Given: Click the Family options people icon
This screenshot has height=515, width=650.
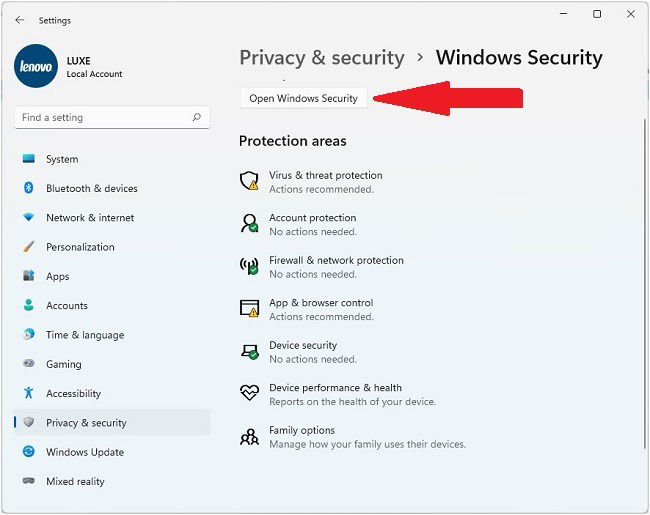Looking at the screenshot, I should pyautogui.click(x=249, y=436).
